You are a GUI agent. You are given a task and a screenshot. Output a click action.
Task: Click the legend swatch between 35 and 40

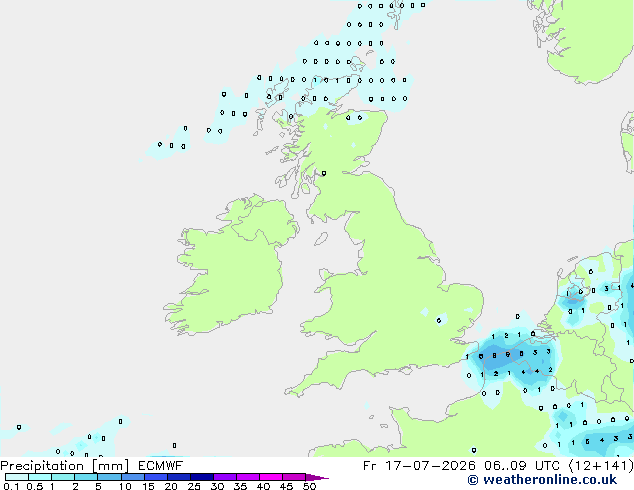click(x=248, y=477)
